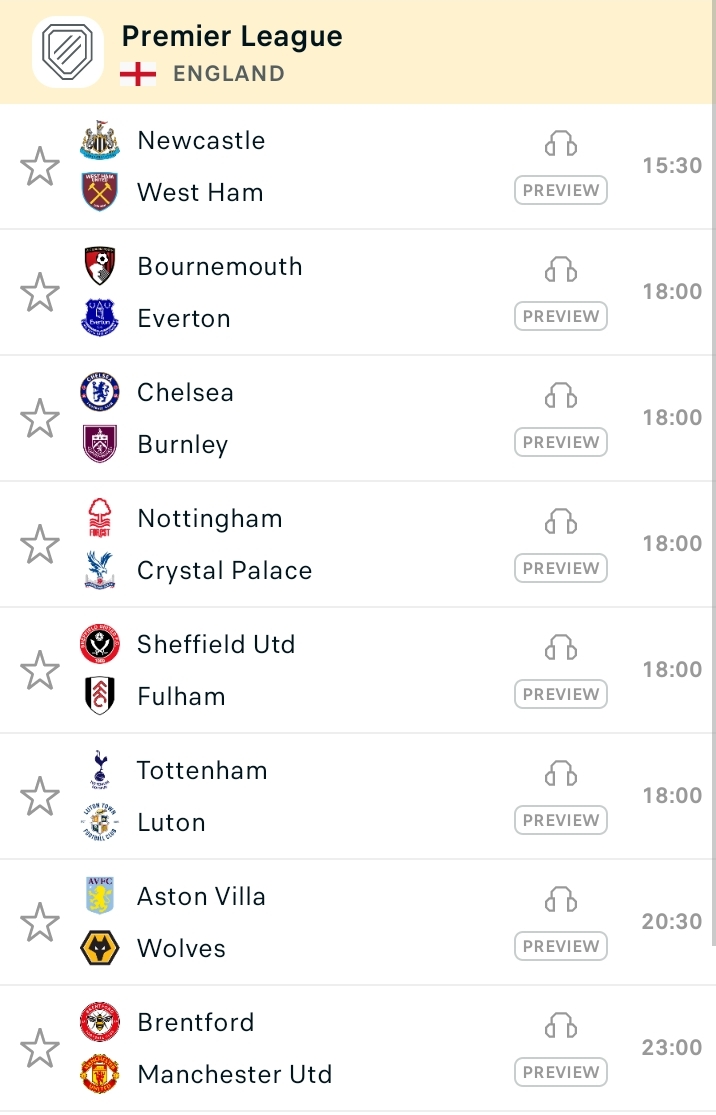Screen dimensions: 716x1115
Task: Favorite the Newcastle vs West Ham match
Action: 40,166
